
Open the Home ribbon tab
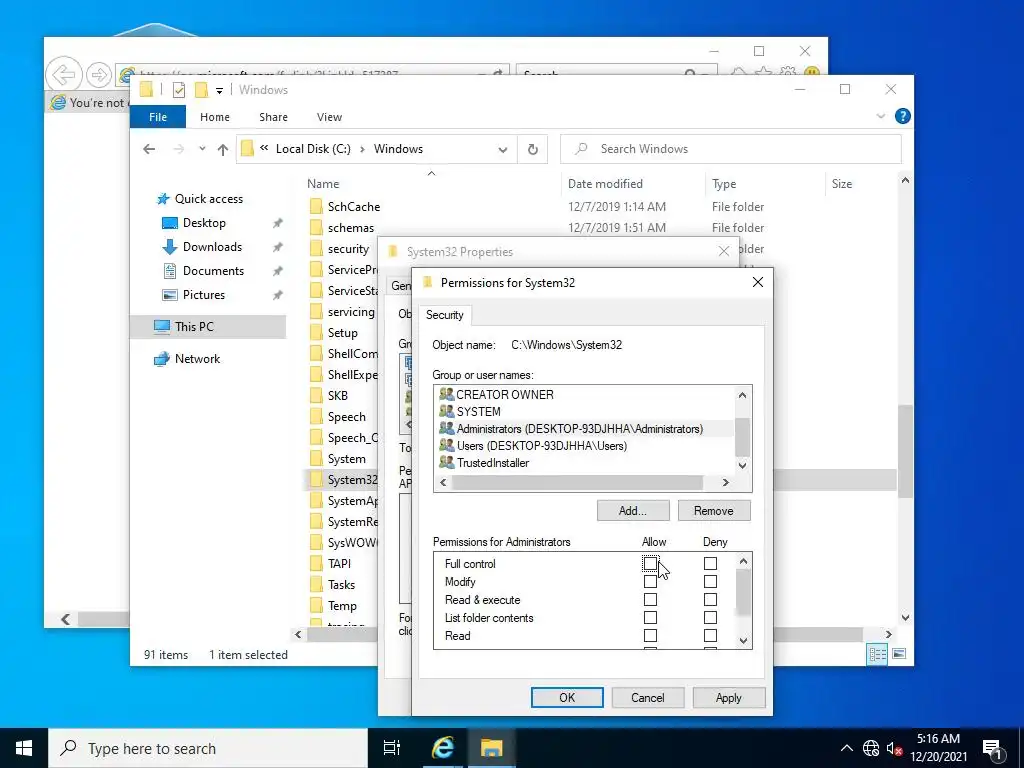point(215,117)
